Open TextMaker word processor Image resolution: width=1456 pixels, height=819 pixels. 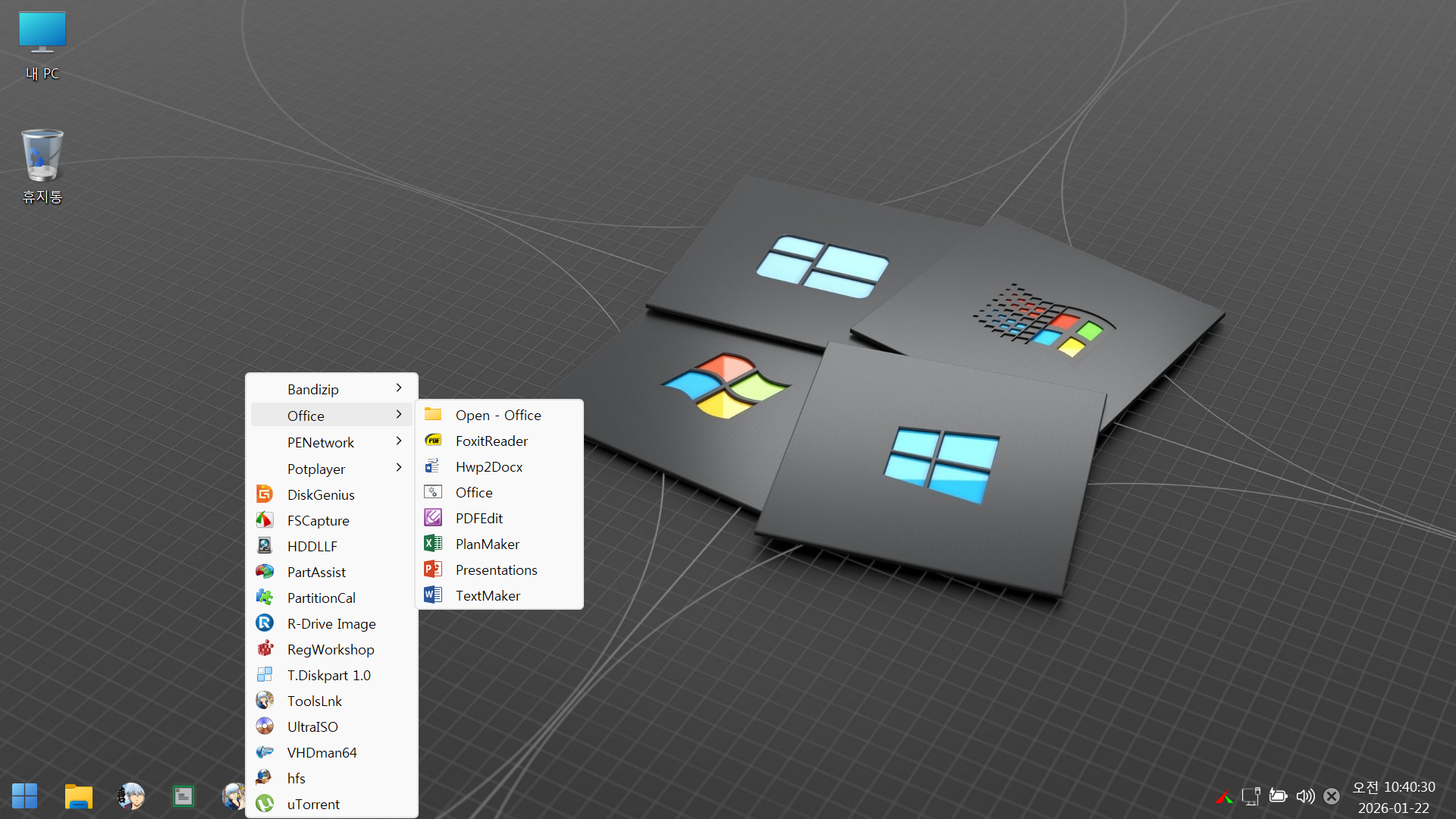pyautogui.click(x=488, y=595)
